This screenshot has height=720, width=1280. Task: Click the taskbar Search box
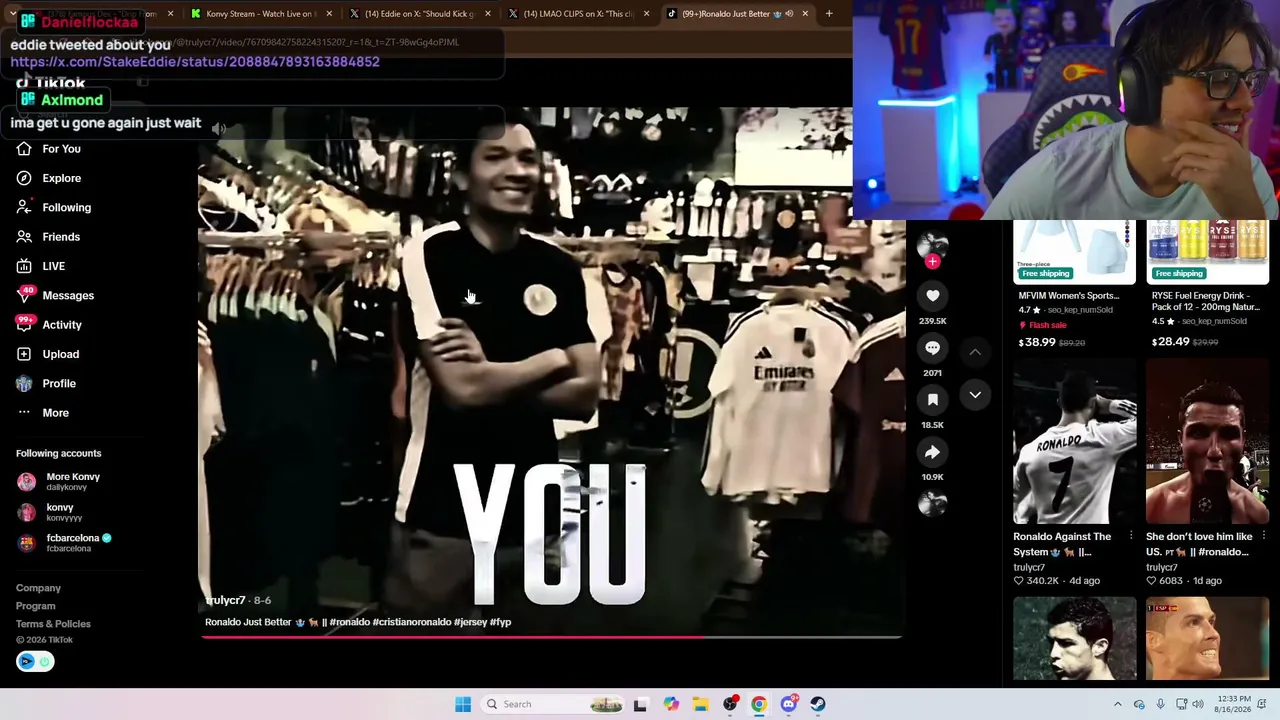pos(553,704)
